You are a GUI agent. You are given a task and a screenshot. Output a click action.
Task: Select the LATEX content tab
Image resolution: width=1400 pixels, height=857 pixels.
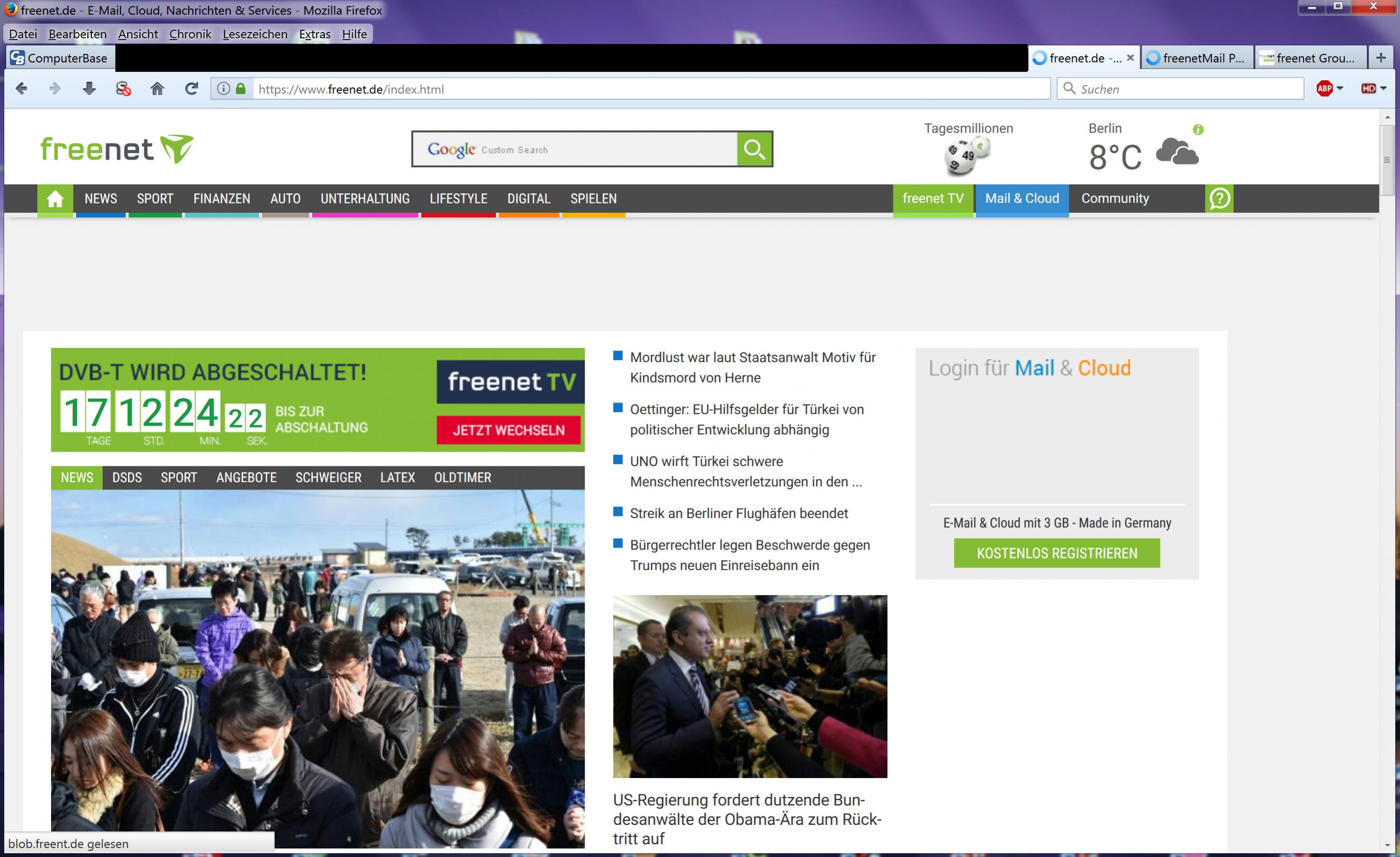click(398, 478)
